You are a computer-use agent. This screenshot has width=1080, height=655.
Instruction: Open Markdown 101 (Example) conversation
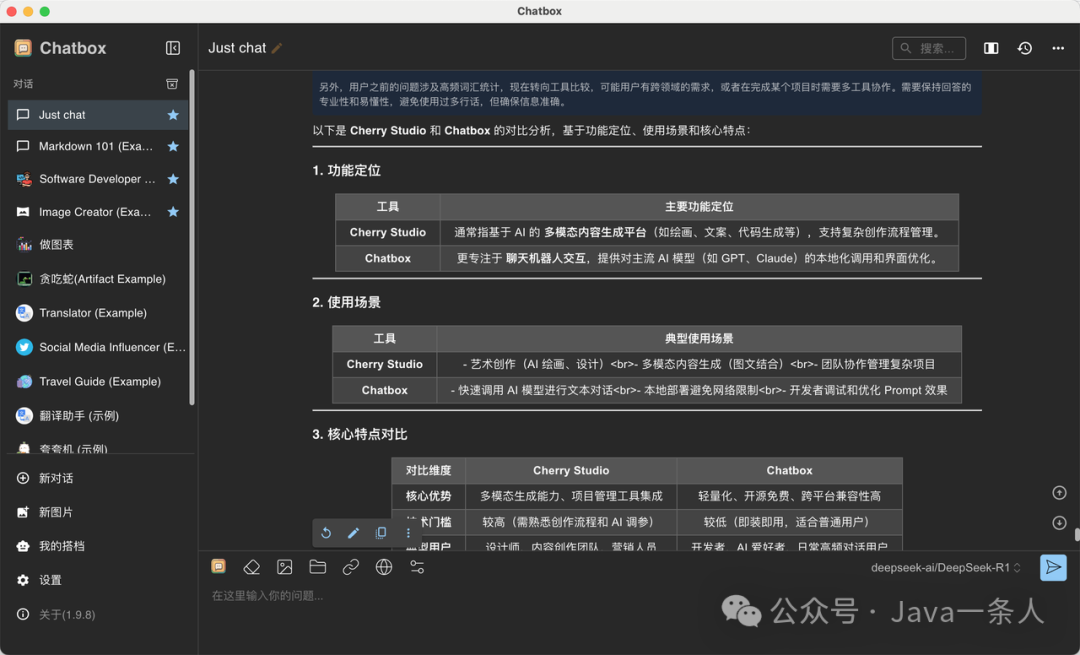(97, 146)
